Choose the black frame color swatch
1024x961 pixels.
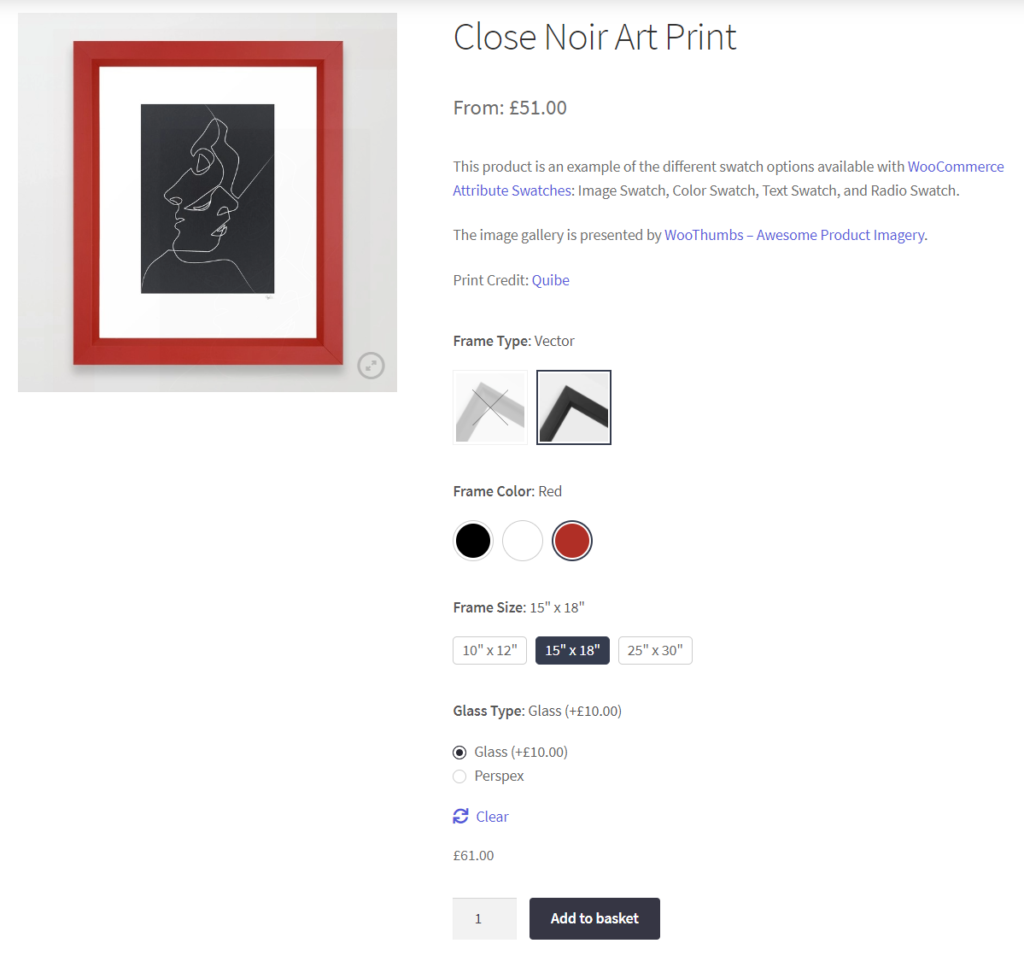[x=473, y=541]
